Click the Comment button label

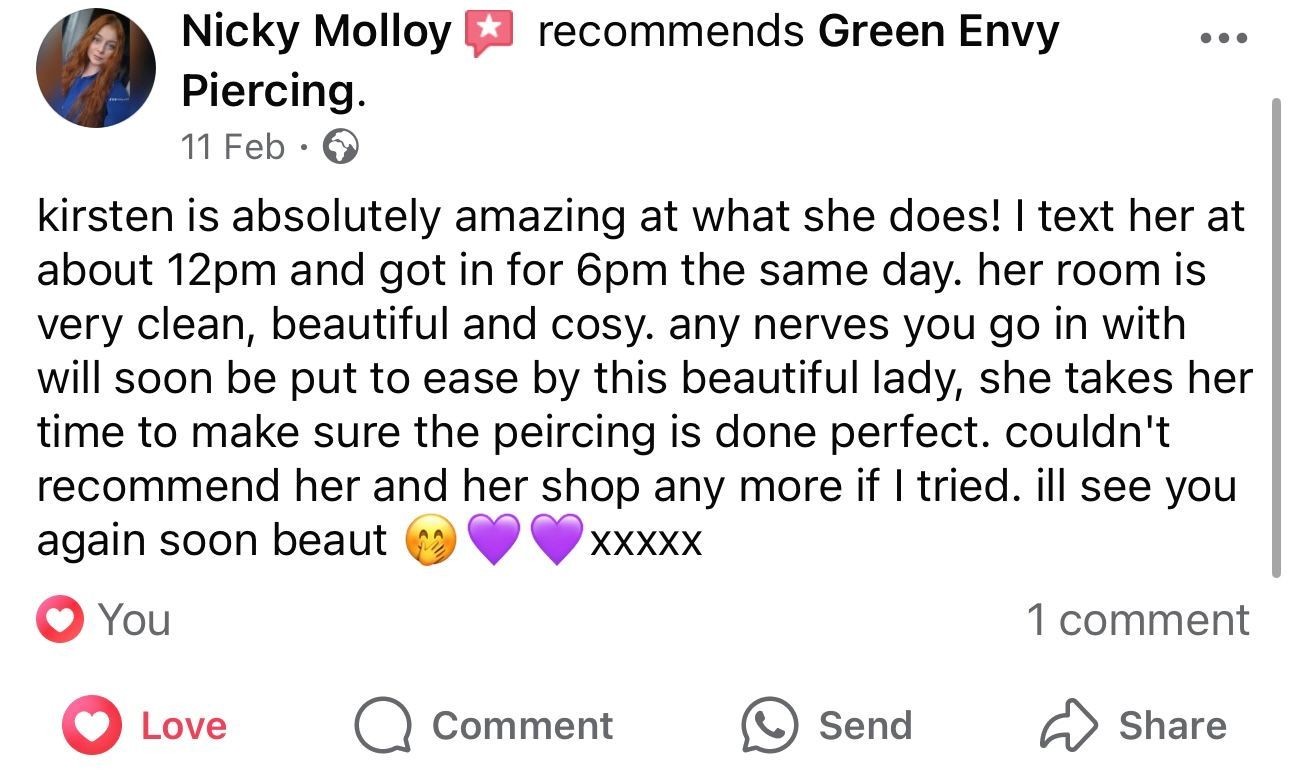tap(522, 726)
